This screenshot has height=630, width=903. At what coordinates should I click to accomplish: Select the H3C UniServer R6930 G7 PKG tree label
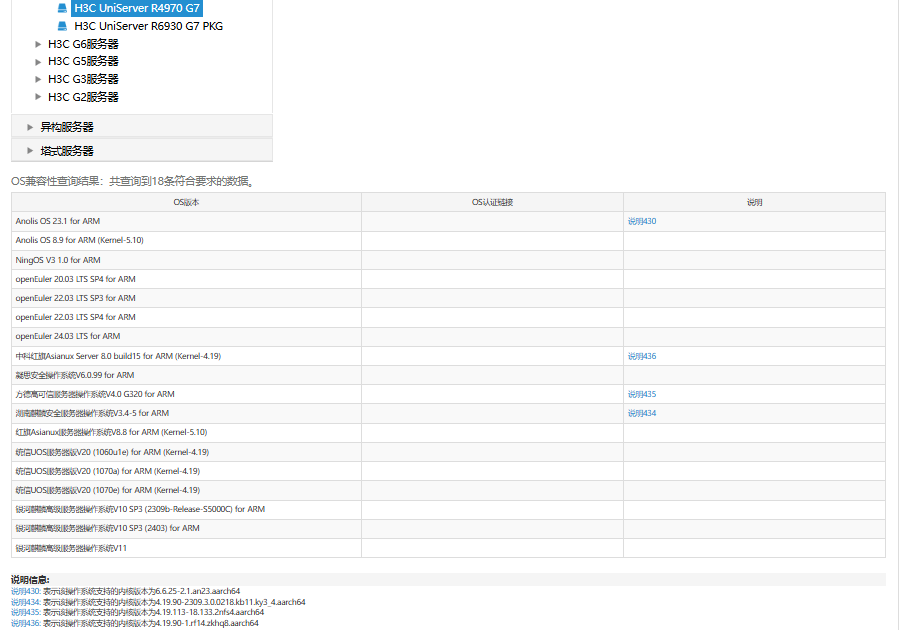(x=149, y=26)
